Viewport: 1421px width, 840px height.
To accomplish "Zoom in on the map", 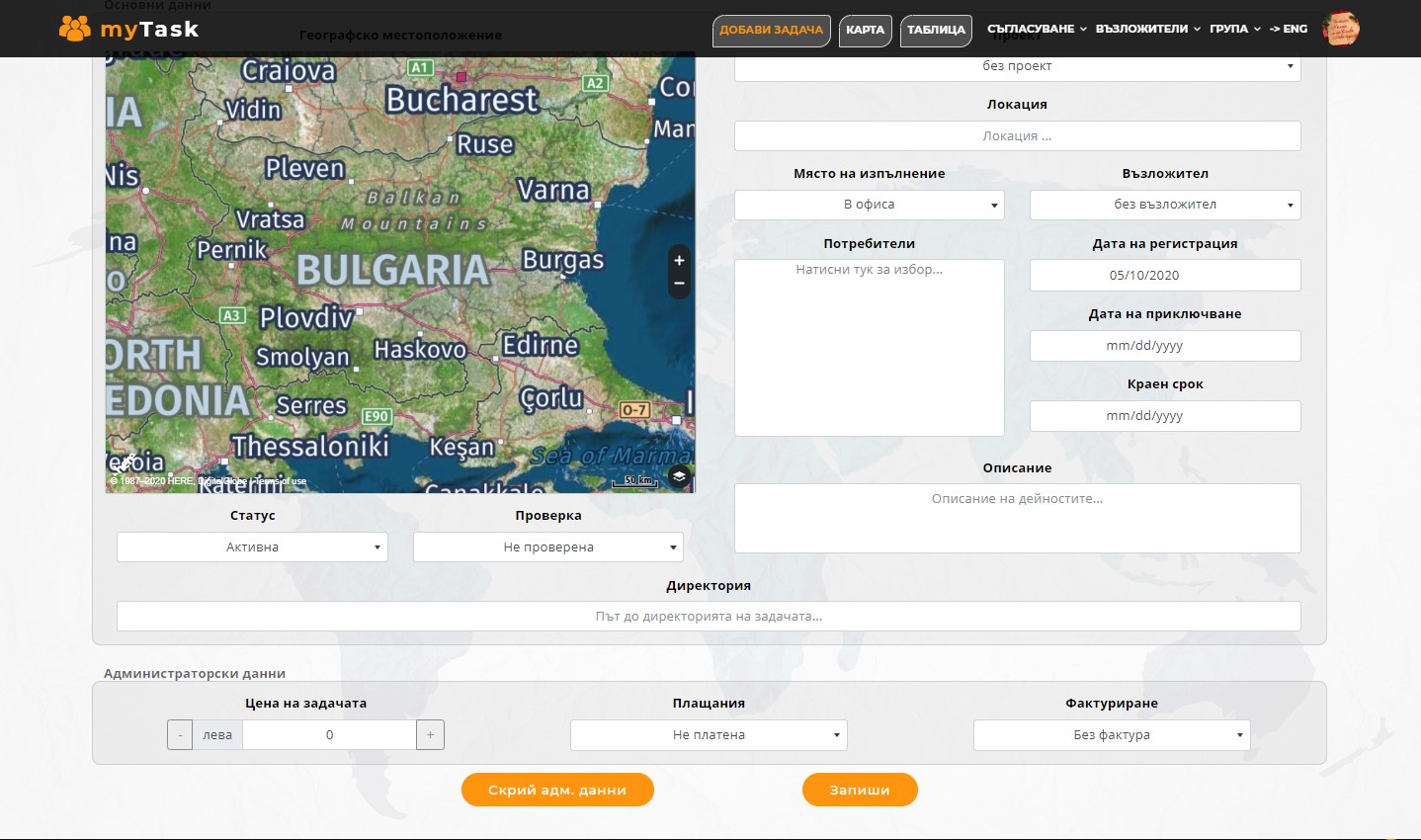I will (x=679, y=261).
